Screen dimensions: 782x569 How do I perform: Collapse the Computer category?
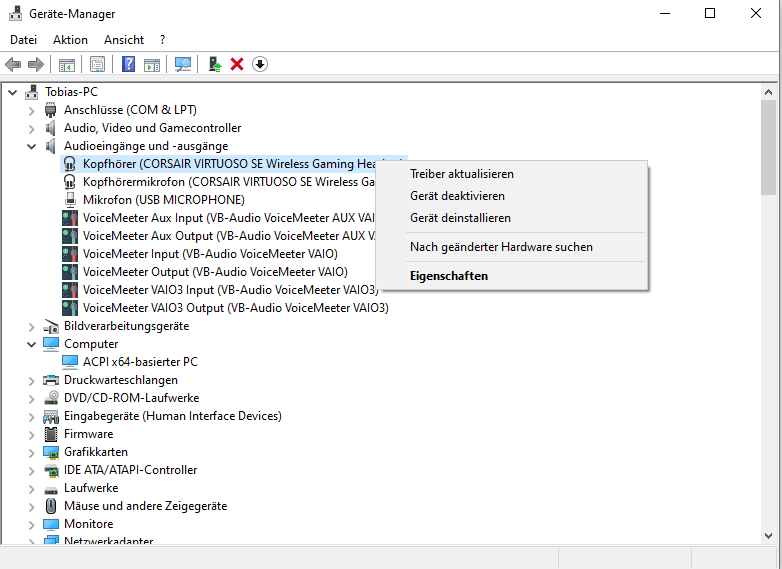click(x=31, y=344)
